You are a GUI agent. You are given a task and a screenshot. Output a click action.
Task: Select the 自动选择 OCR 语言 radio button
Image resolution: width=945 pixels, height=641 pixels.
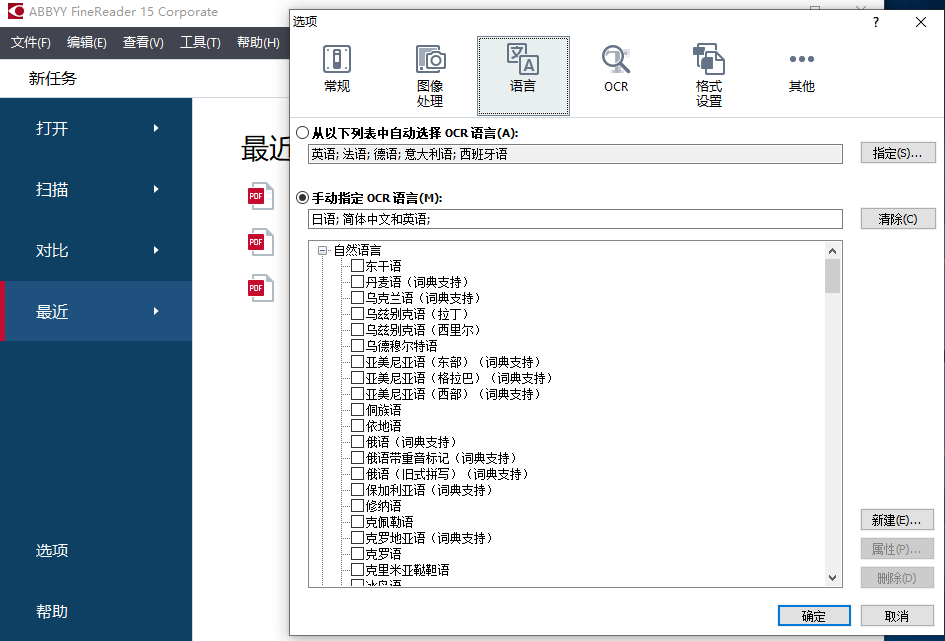(x=302, y=133)
